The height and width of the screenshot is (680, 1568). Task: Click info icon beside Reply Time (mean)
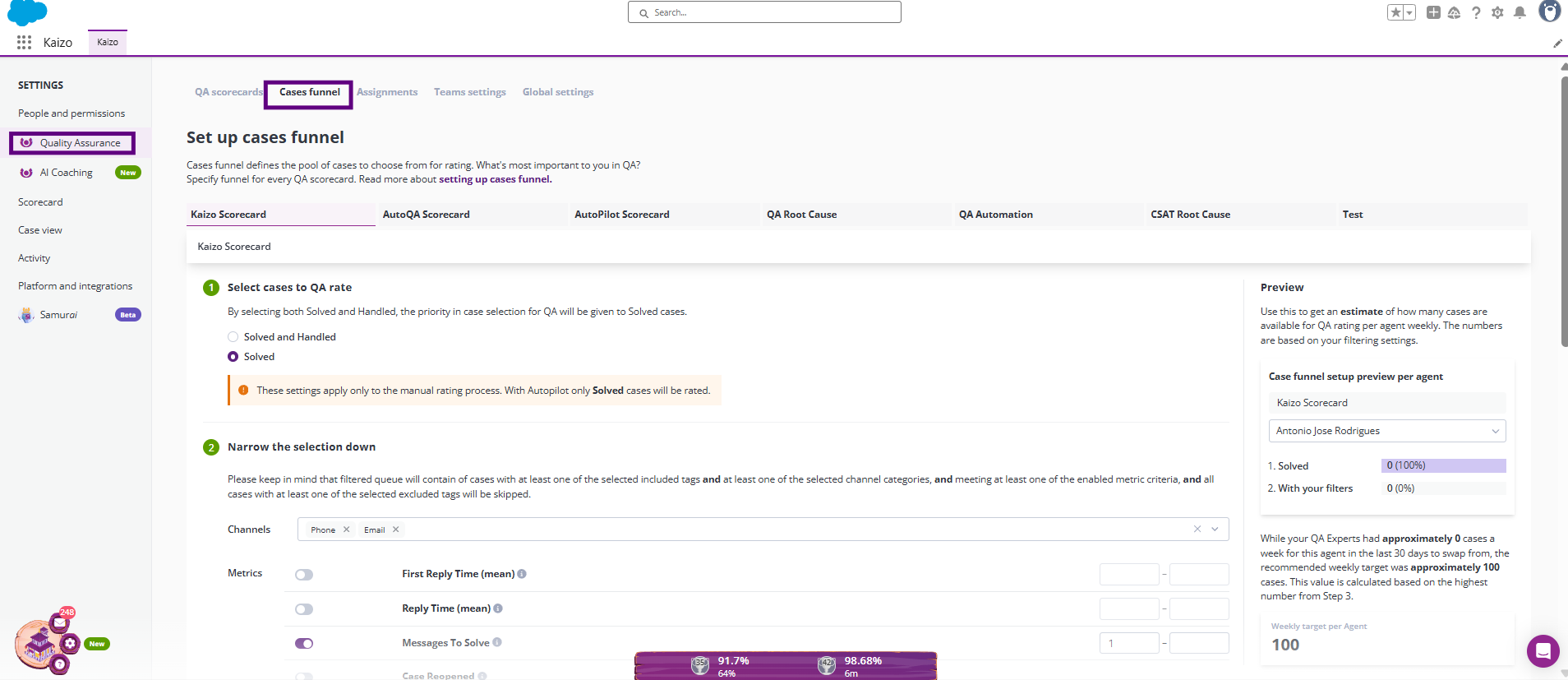click(x=498, y=608)
